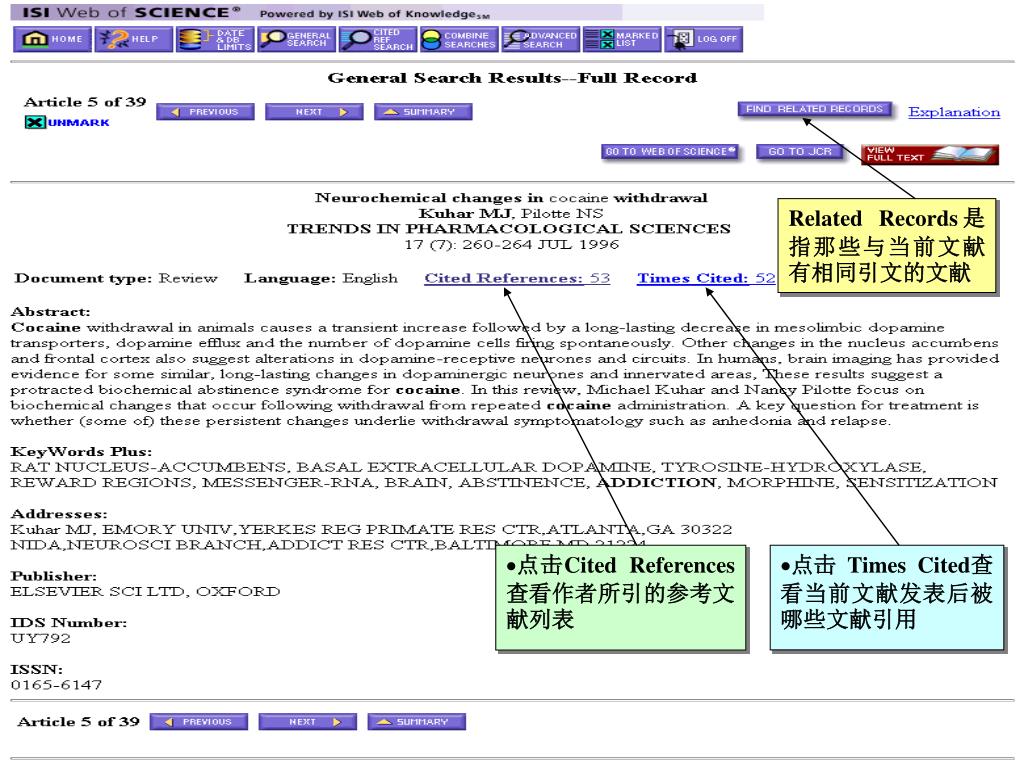Click the IDS Number value UY792
Screen dimensions: 1024x768
coord(40,638)
